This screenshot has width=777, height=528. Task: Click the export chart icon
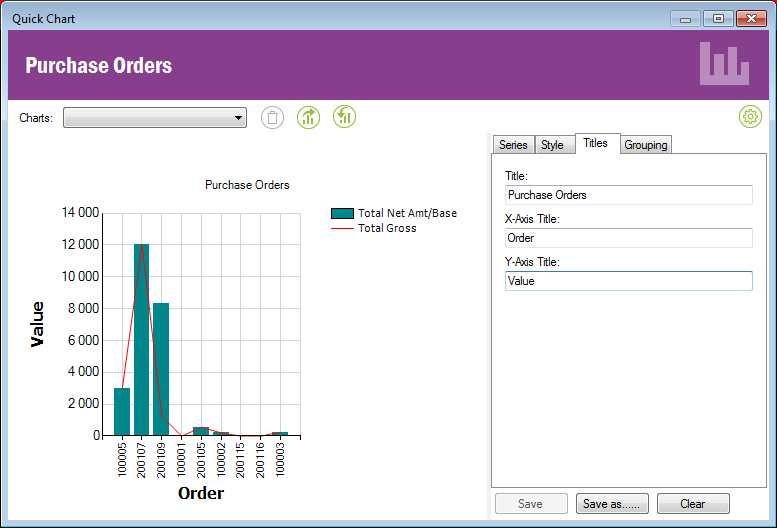309,118
